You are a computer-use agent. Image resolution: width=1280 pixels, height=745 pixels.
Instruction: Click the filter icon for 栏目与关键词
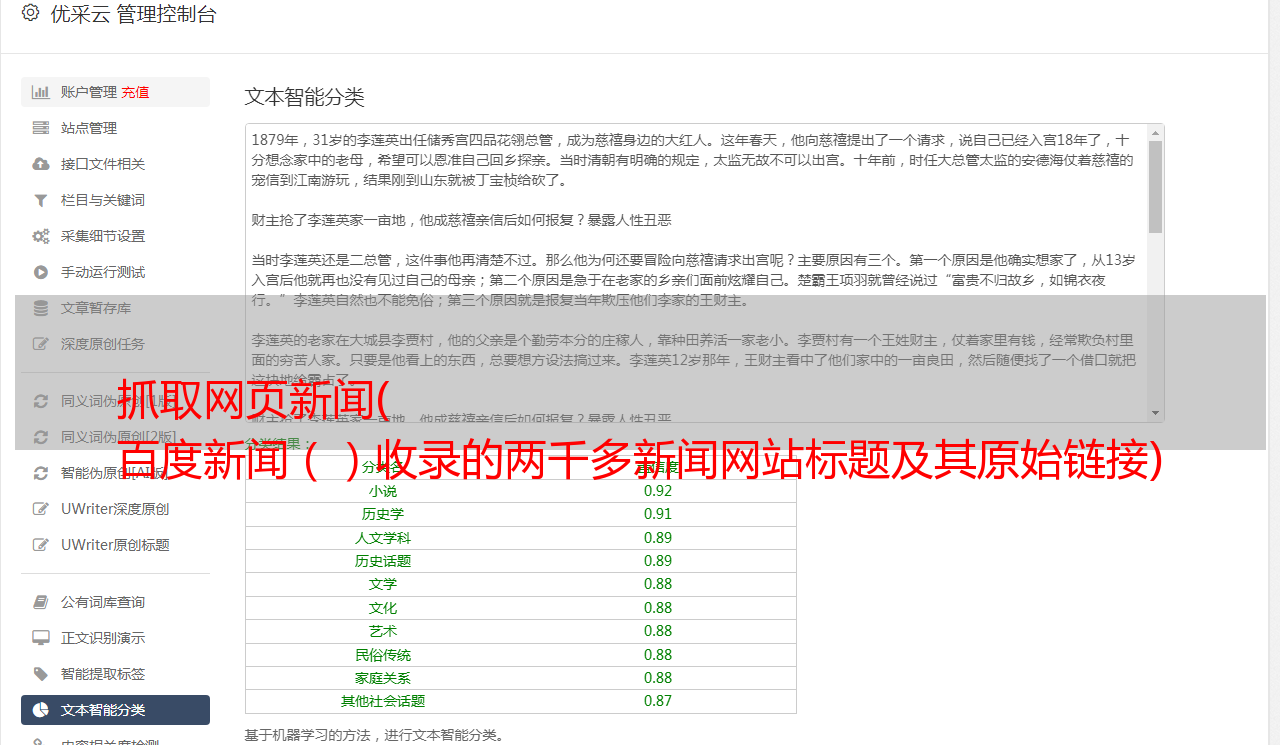(41, 200)
